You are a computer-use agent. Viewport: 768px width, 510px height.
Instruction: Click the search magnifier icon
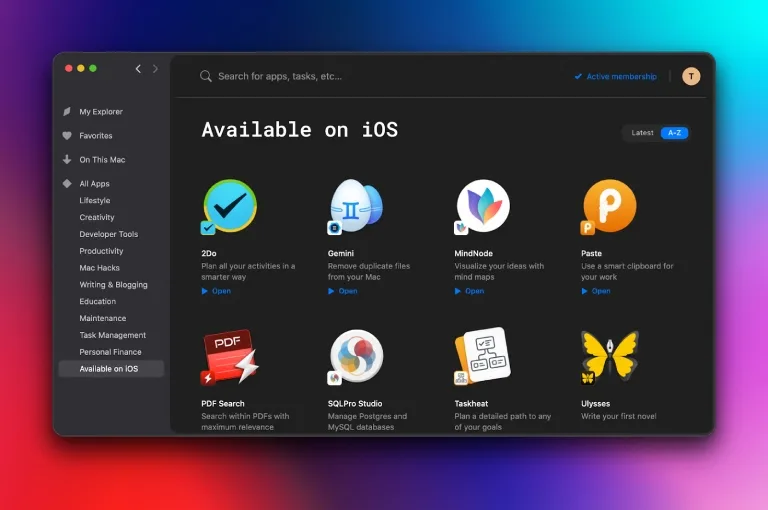coord(206,76)
